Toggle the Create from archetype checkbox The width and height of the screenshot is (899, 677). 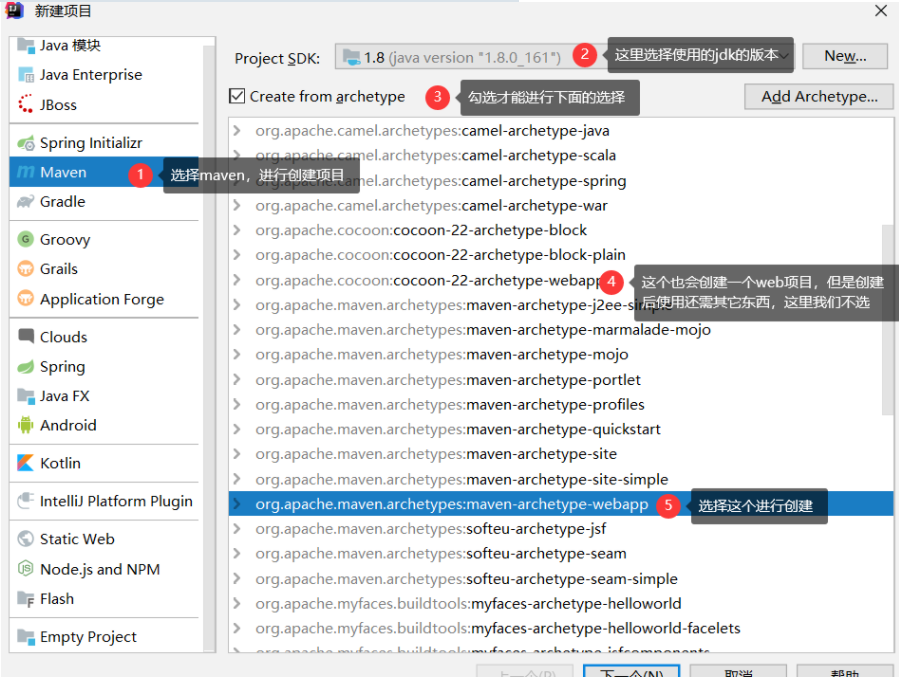tap(237, 96)
